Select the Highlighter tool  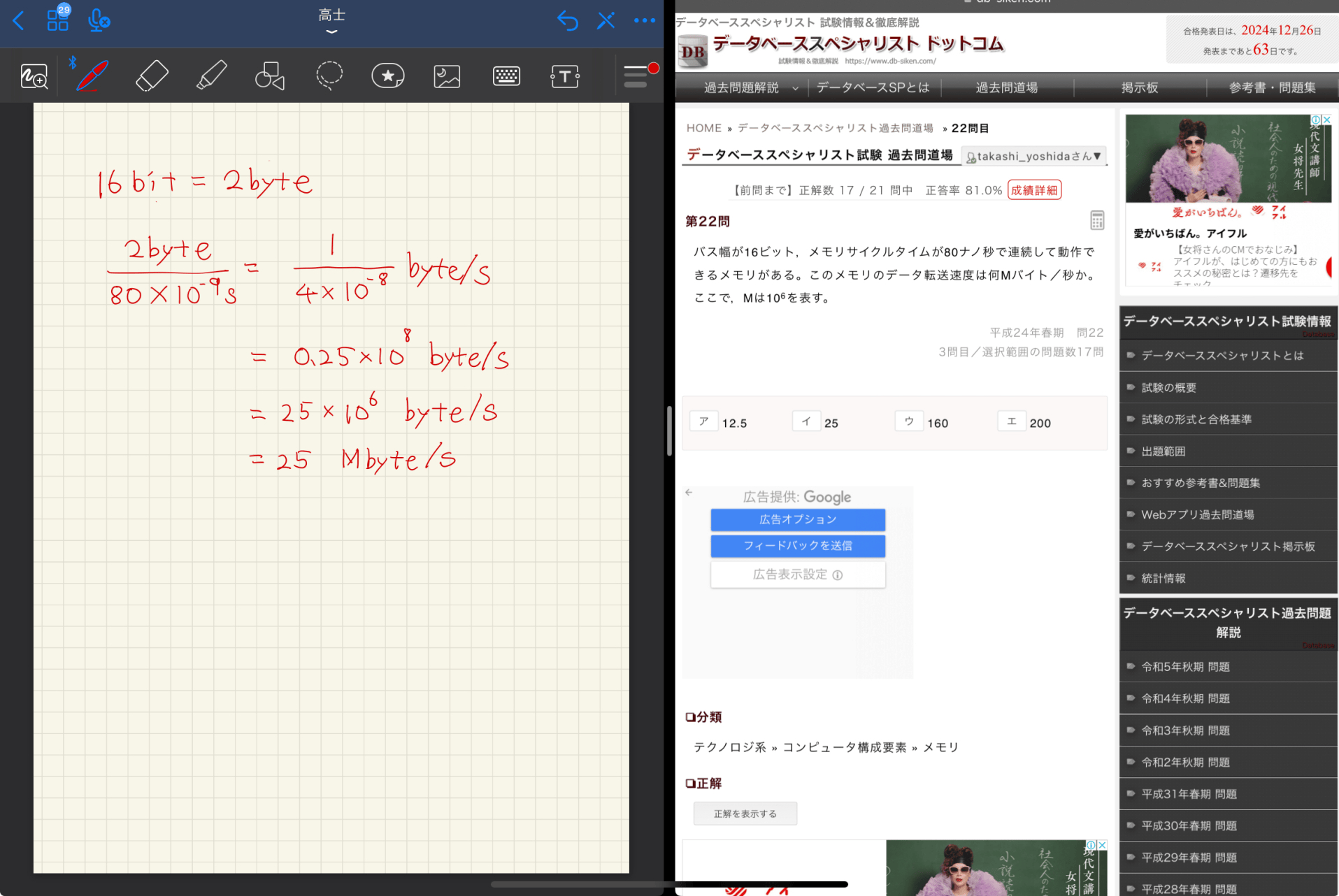point(211,75)
